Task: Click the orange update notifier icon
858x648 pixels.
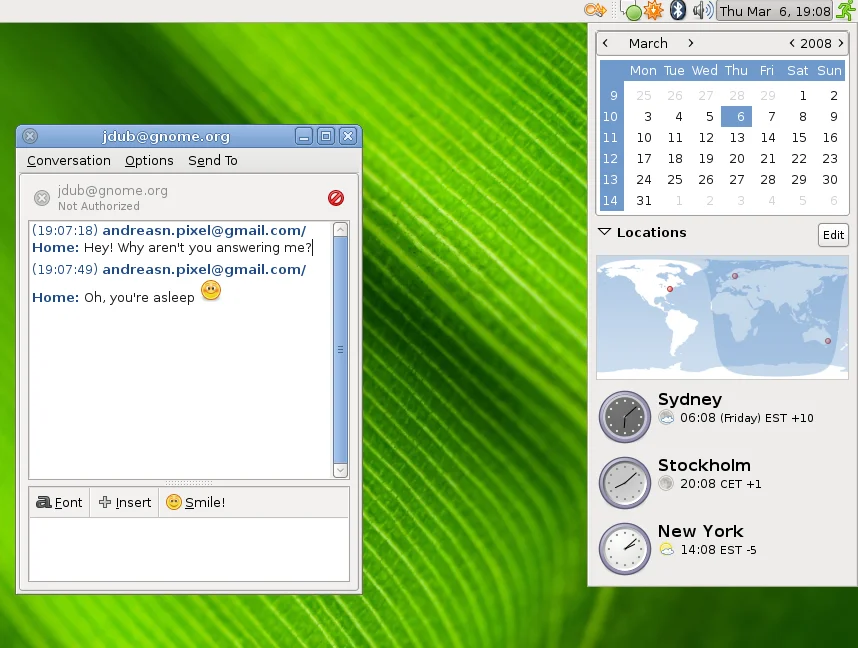Action: [x=654, y=11]
